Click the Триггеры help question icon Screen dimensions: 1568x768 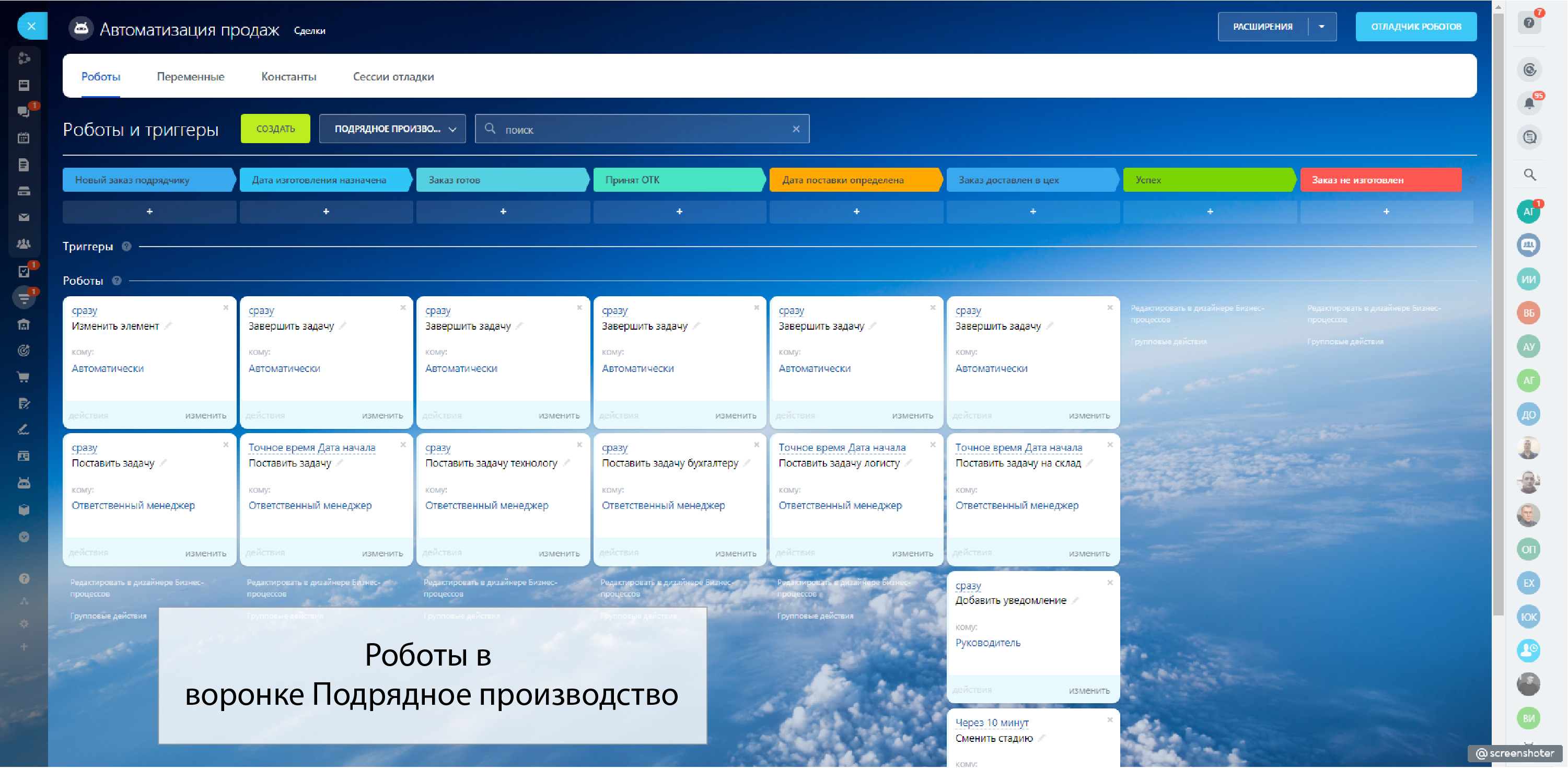[x=126, y=247]
